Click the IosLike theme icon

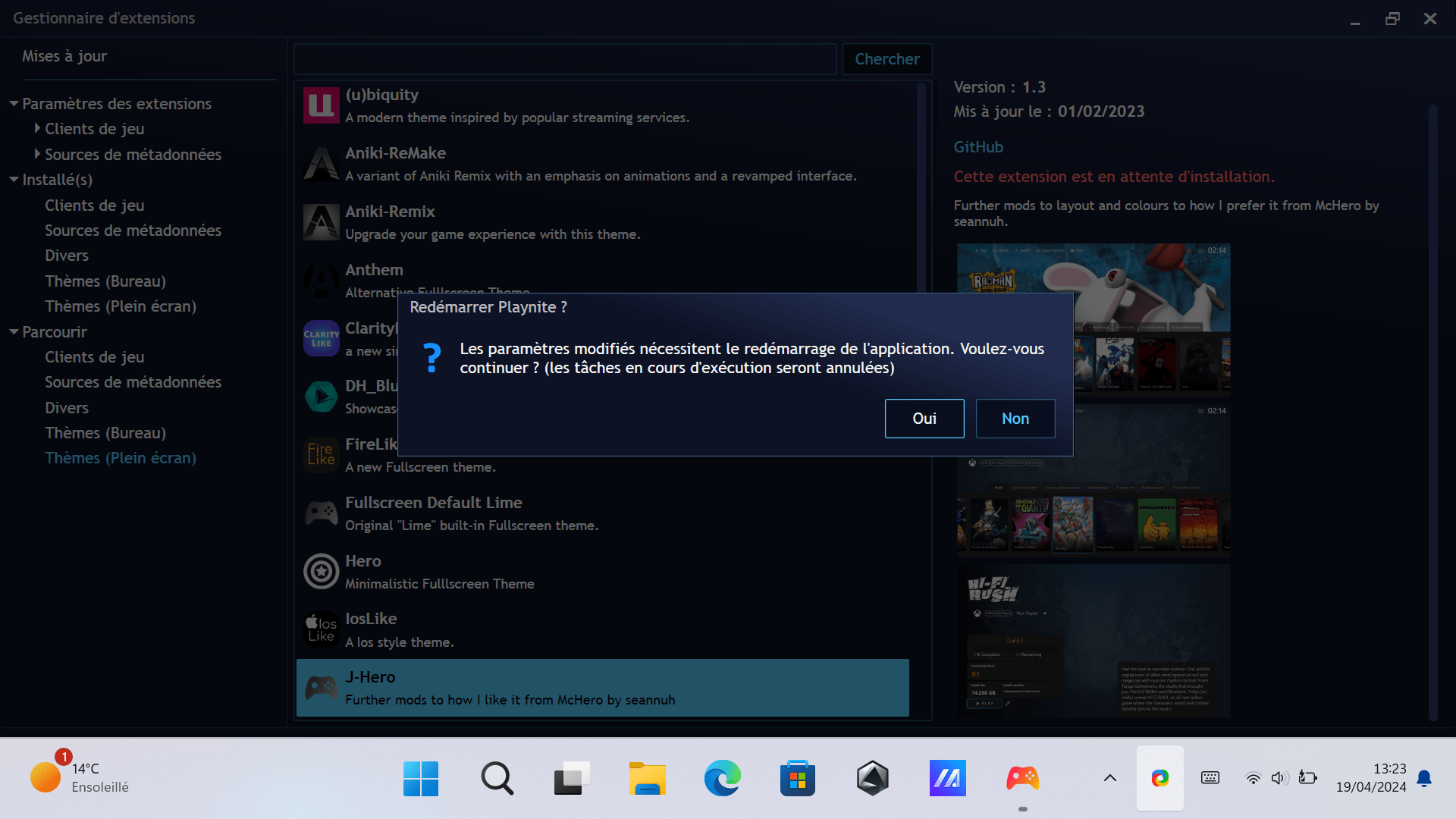point(322,629)
